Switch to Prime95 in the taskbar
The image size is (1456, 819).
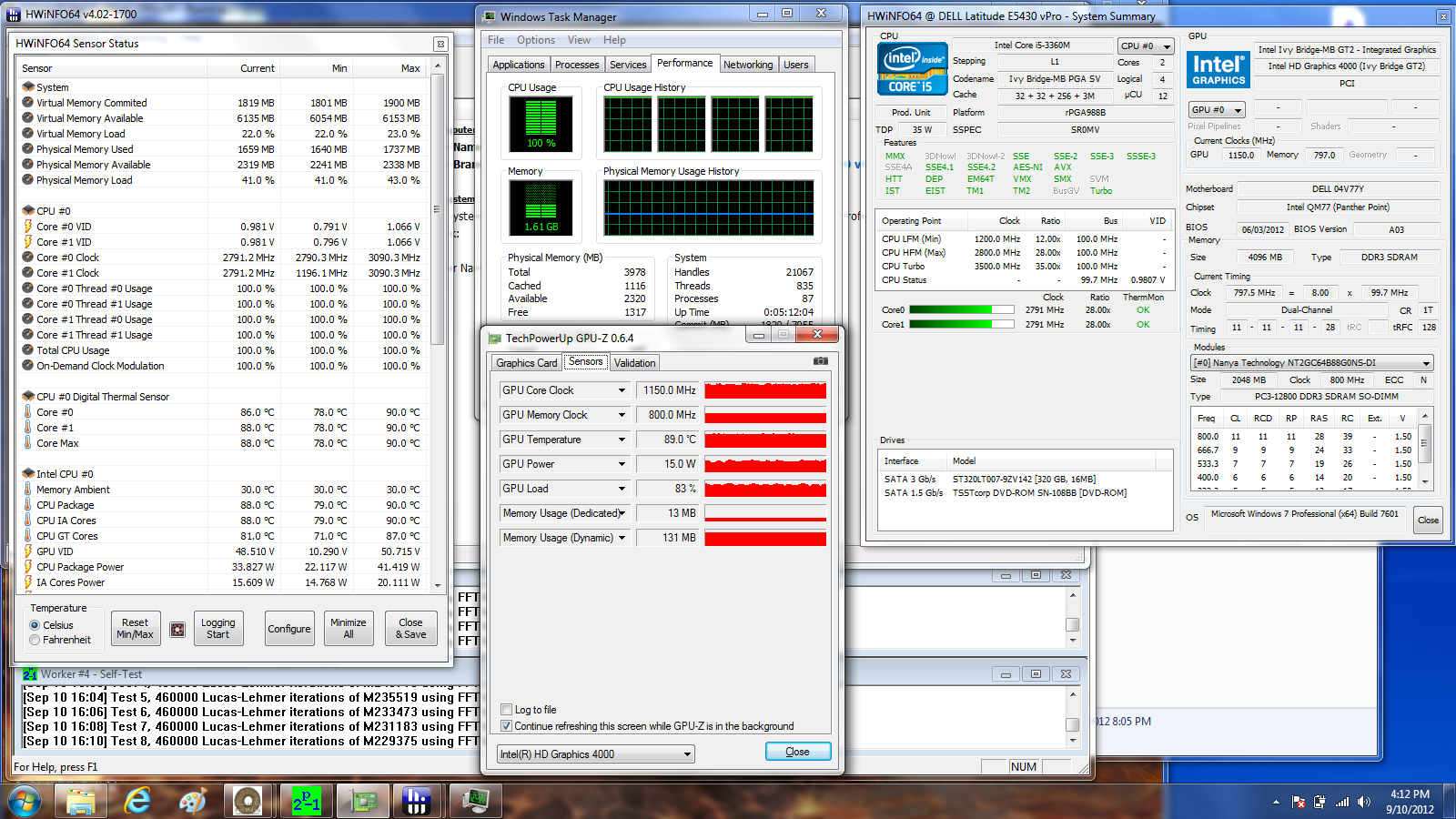point(306,802)
